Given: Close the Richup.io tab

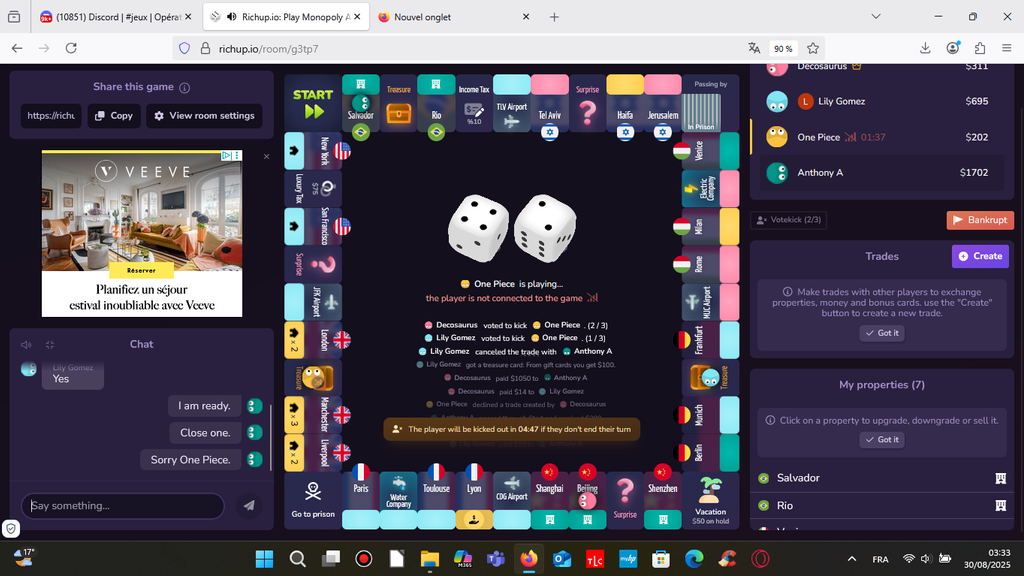Looking at the screenshot, I should pos(357,17).
